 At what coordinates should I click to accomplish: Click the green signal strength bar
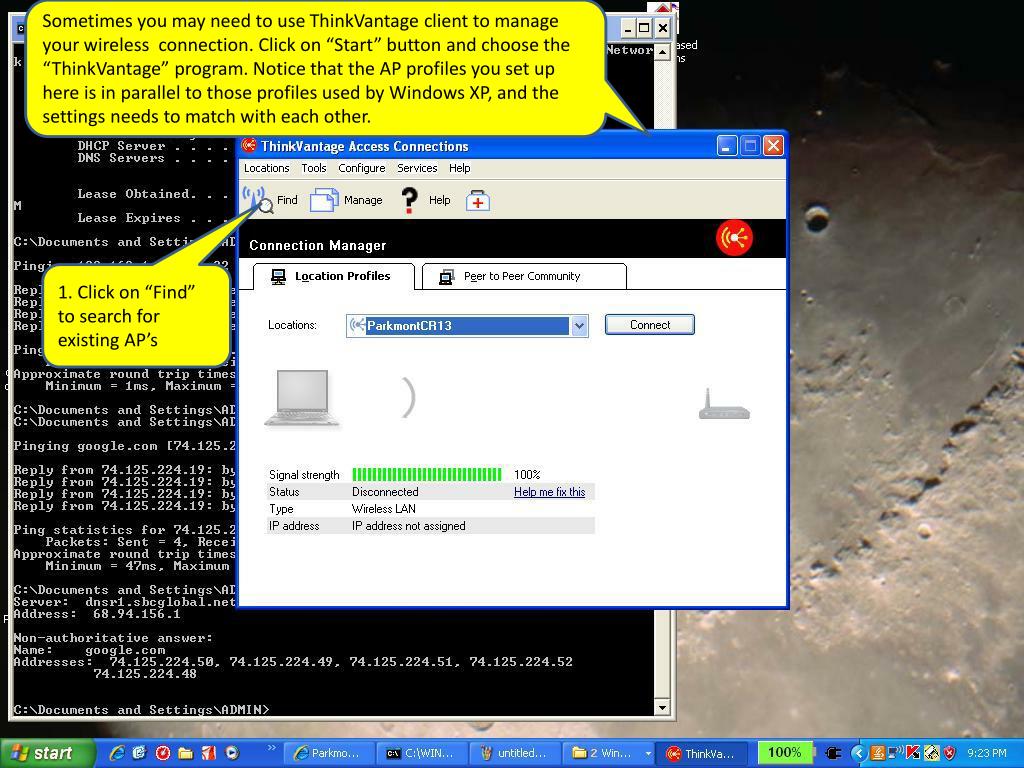point(427,474)
